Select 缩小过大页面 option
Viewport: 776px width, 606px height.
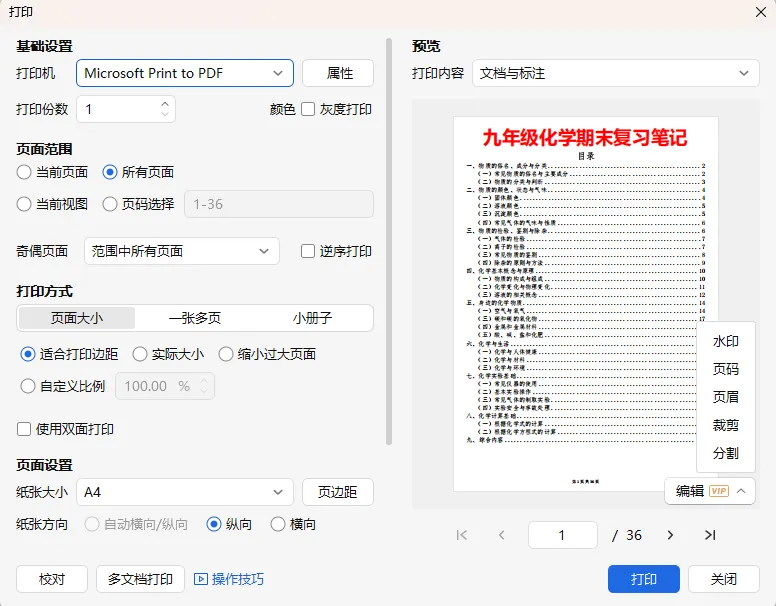(226, 354)
